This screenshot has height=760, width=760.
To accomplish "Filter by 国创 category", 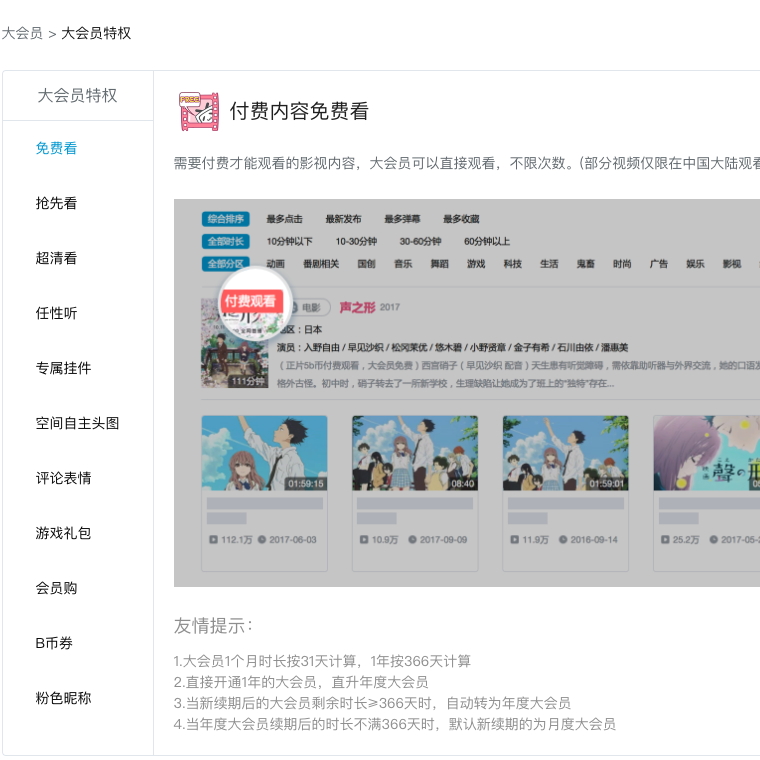I will pyautogui.click(x=366, y=264).
